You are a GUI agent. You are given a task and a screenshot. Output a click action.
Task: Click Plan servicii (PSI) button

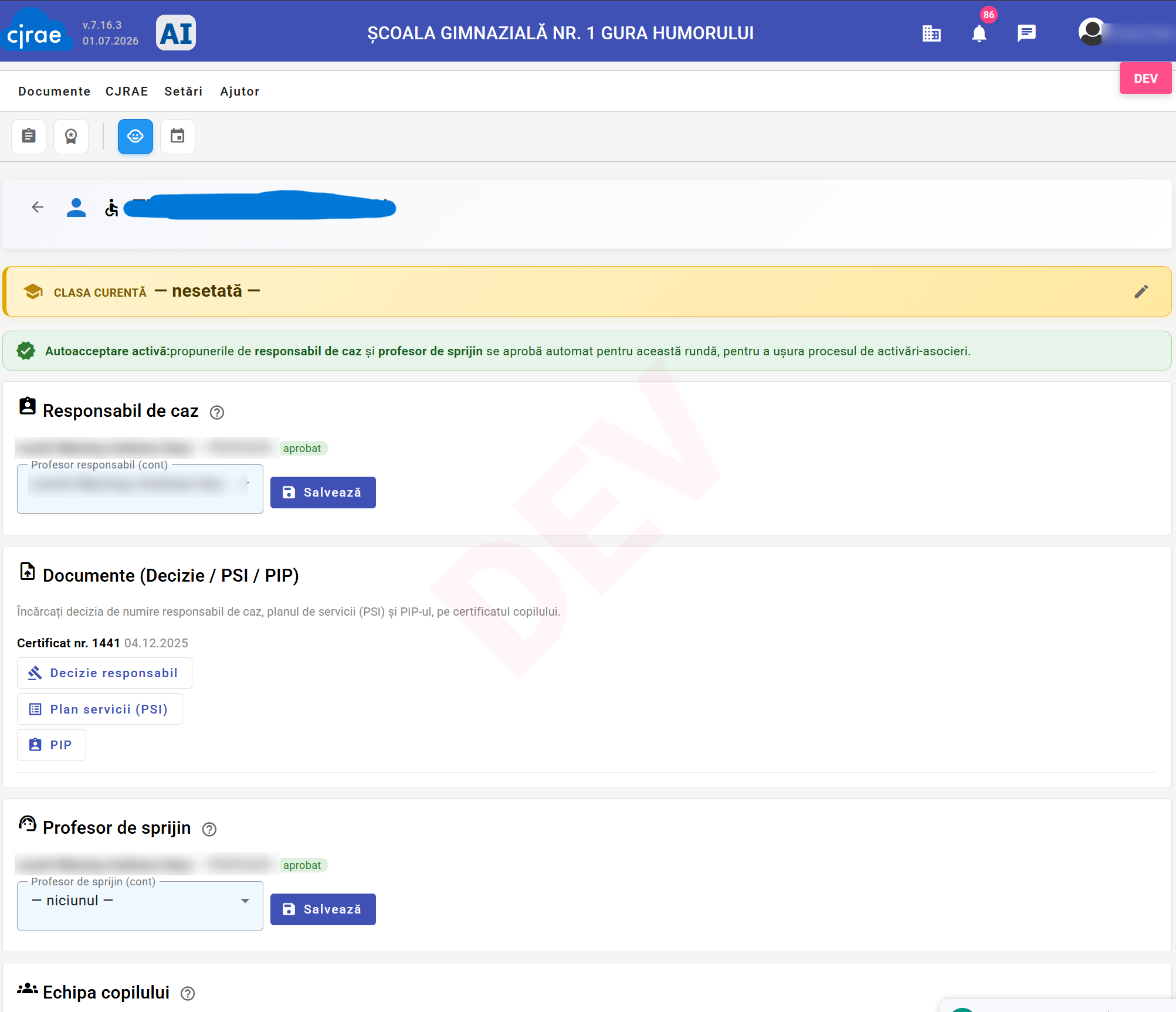[100, 709]
